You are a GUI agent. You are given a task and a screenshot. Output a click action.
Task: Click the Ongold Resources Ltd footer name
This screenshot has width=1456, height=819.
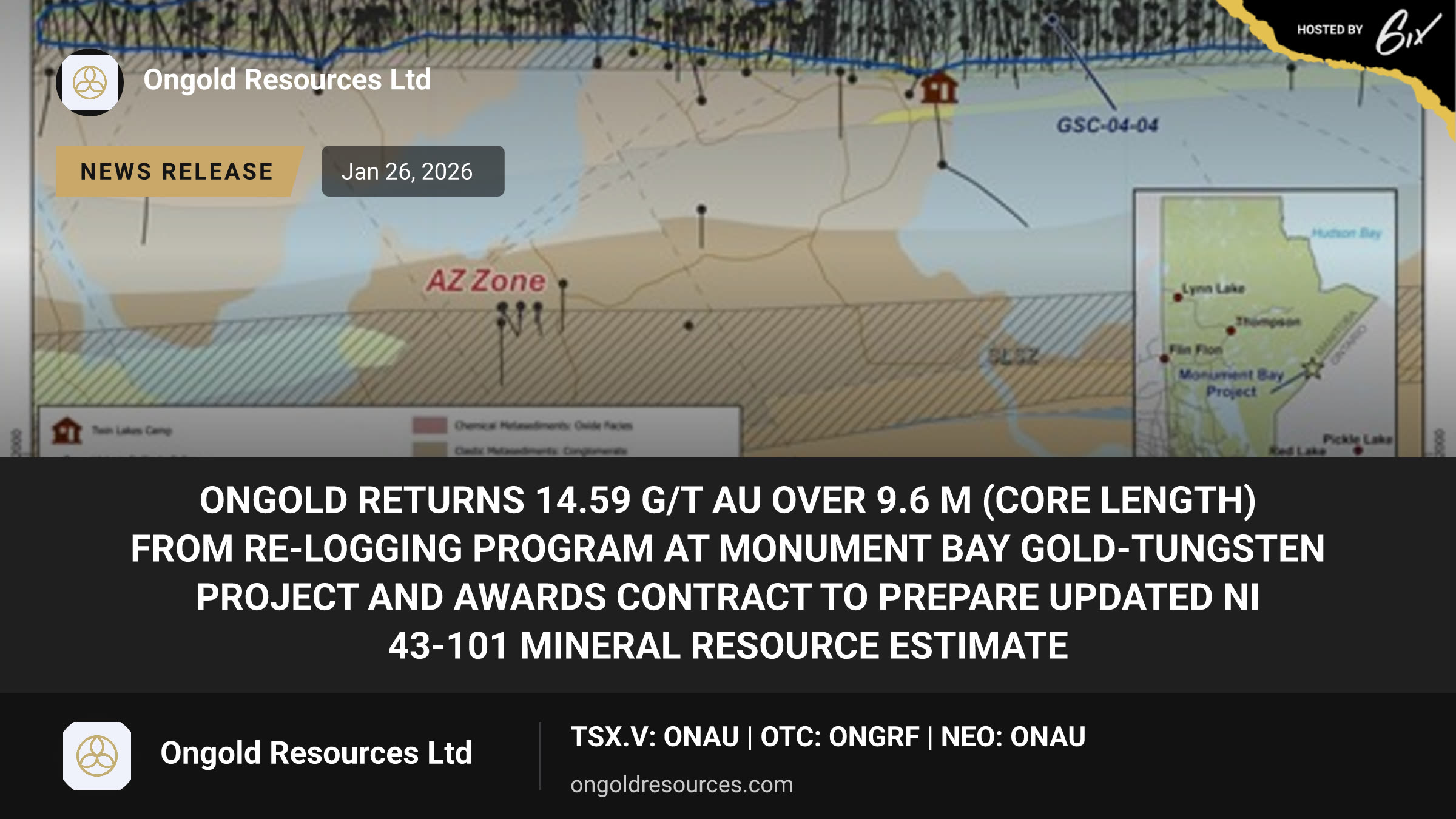point(316,753)
